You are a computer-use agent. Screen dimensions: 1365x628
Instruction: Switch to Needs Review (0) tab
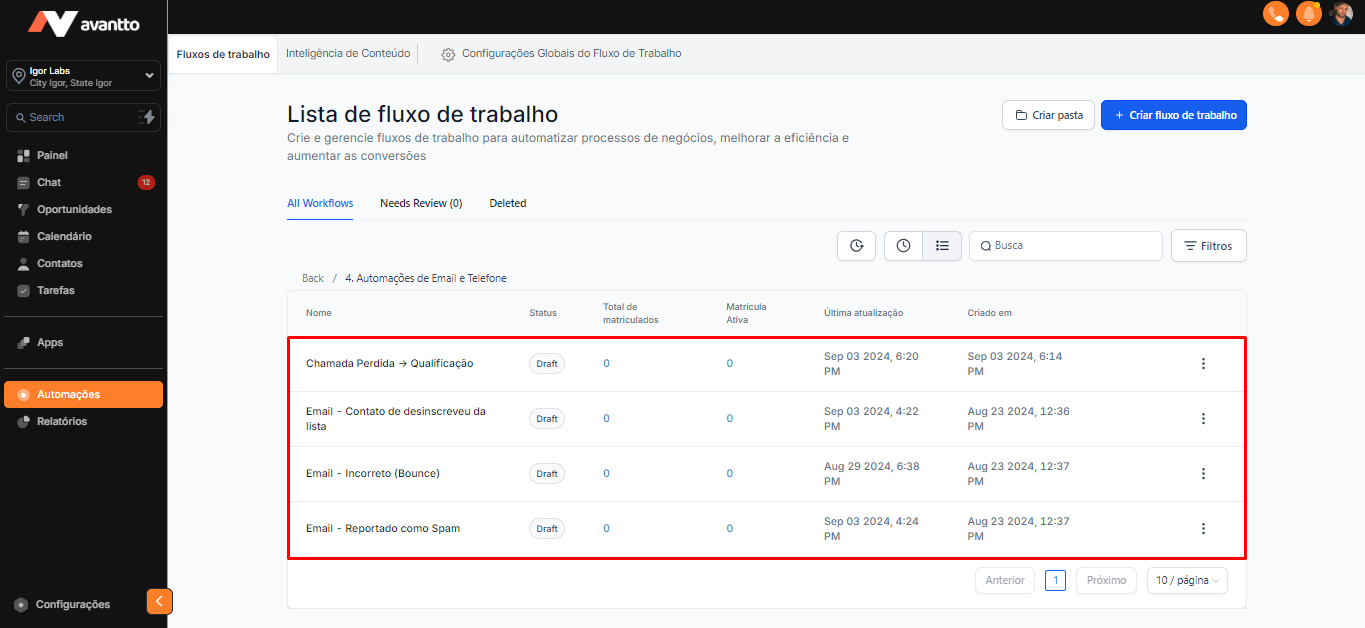421,203
